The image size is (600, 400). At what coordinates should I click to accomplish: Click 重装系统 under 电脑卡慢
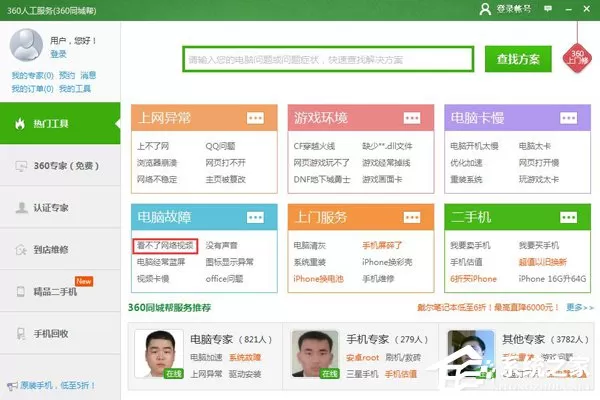tap(466, 179)
